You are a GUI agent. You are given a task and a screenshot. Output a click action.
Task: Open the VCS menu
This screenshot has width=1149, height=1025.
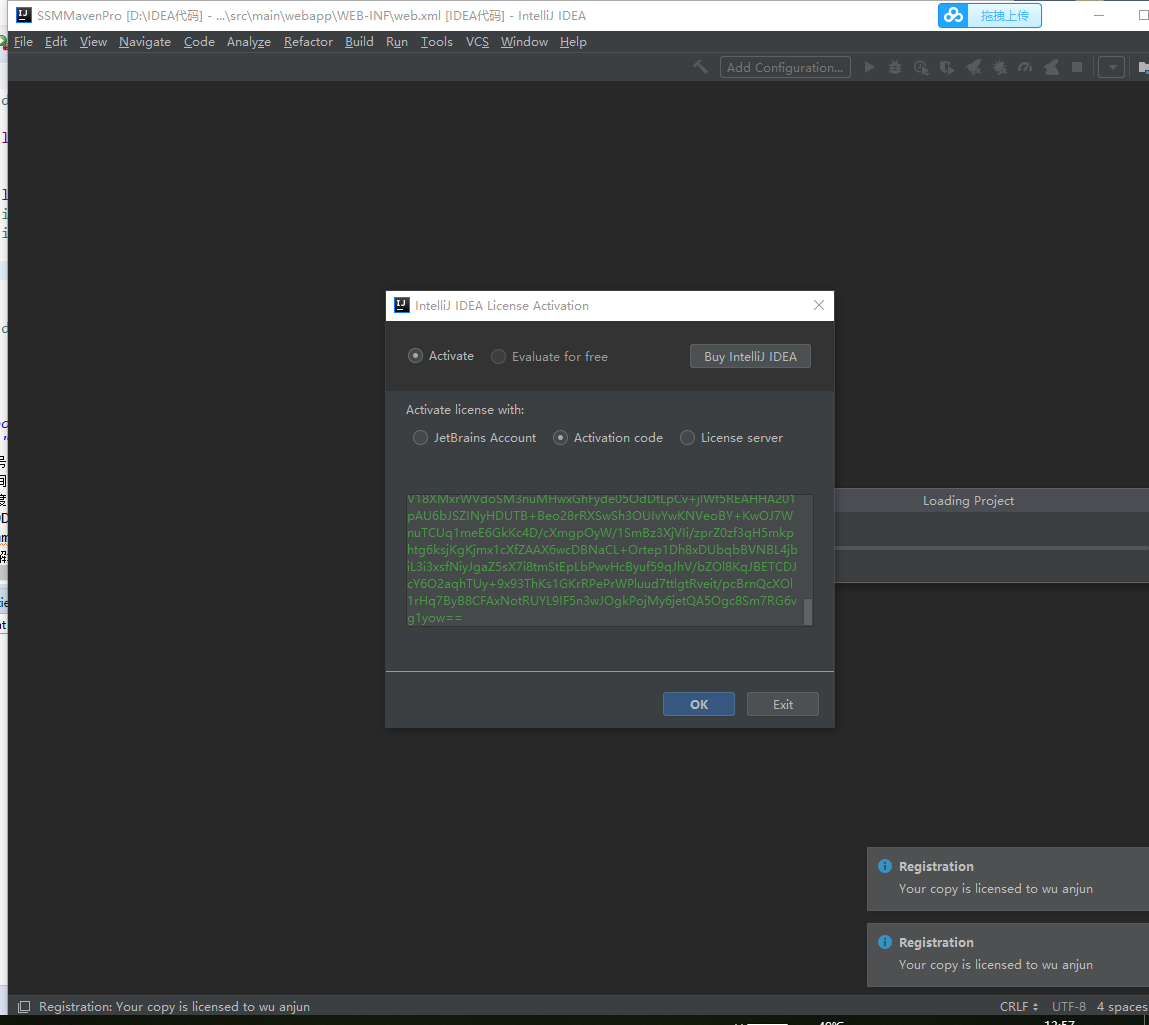pos(477,42)
